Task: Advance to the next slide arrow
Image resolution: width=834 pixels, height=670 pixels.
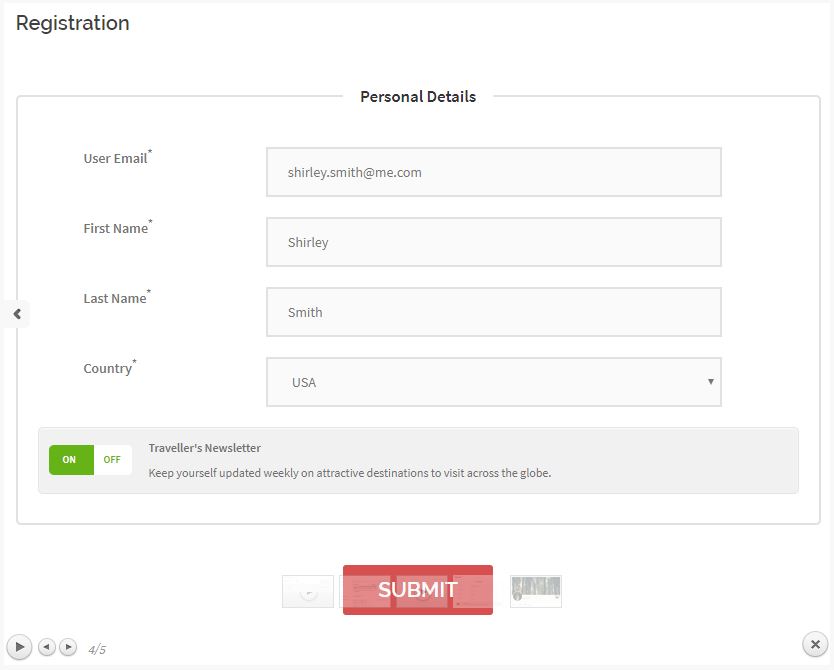Action: 68,647
